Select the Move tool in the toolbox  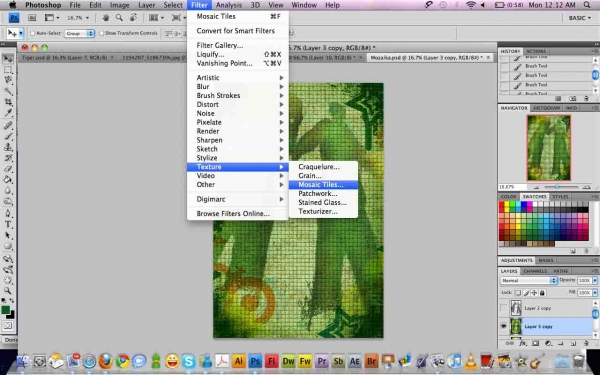tap(8, 58)
